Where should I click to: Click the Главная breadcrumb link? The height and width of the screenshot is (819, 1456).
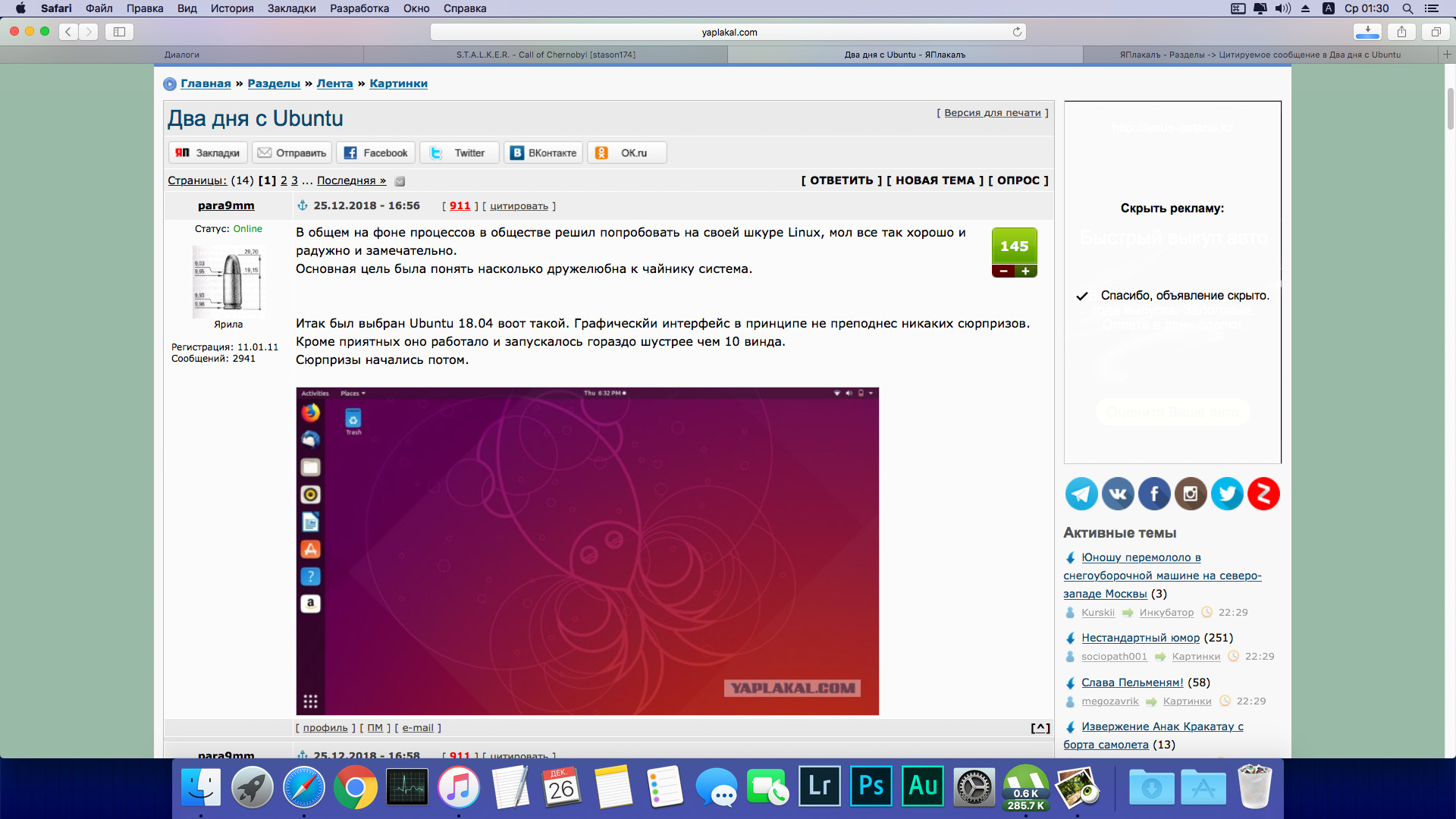pos(206,83)
